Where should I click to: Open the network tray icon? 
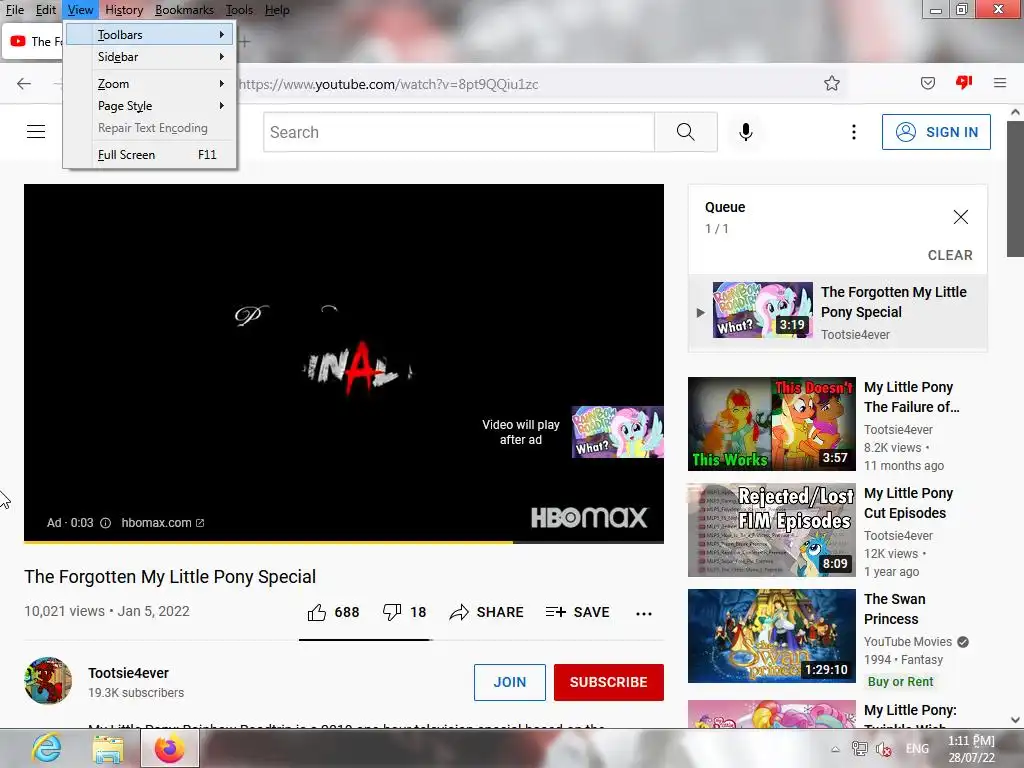[859, 749]
